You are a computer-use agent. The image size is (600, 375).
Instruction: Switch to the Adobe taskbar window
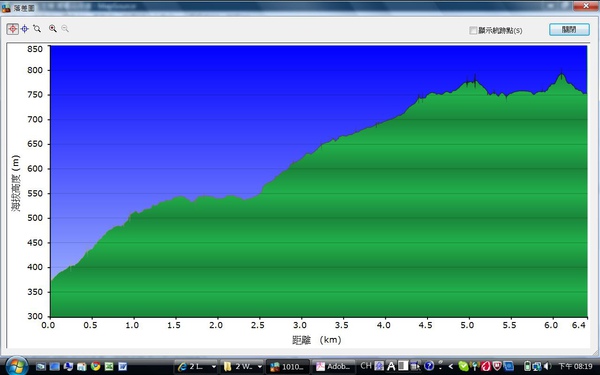pyautogui.click(x=333, y=367)
